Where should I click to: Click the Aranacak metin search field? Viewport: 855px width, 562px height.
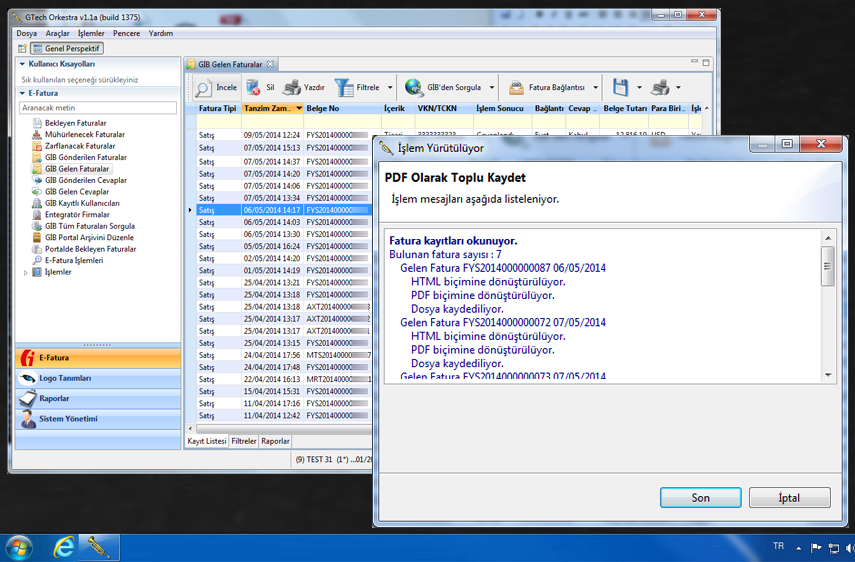(98, 108)
